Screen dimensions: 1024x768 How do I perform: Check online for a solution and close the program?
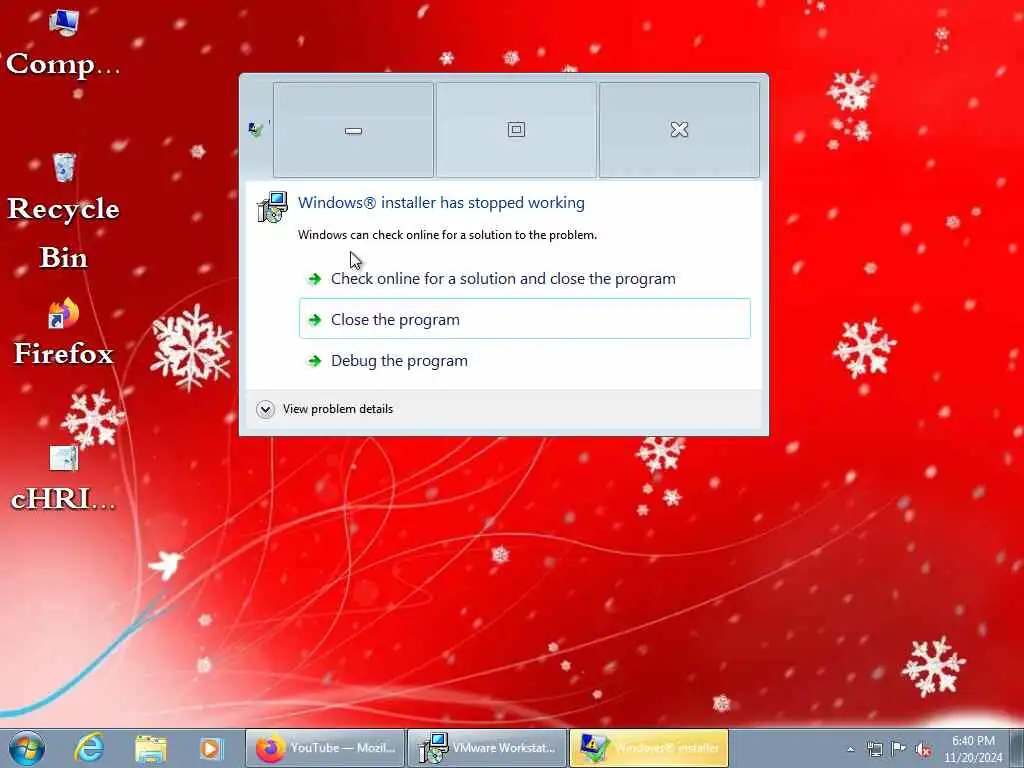(x=524, y=279)
